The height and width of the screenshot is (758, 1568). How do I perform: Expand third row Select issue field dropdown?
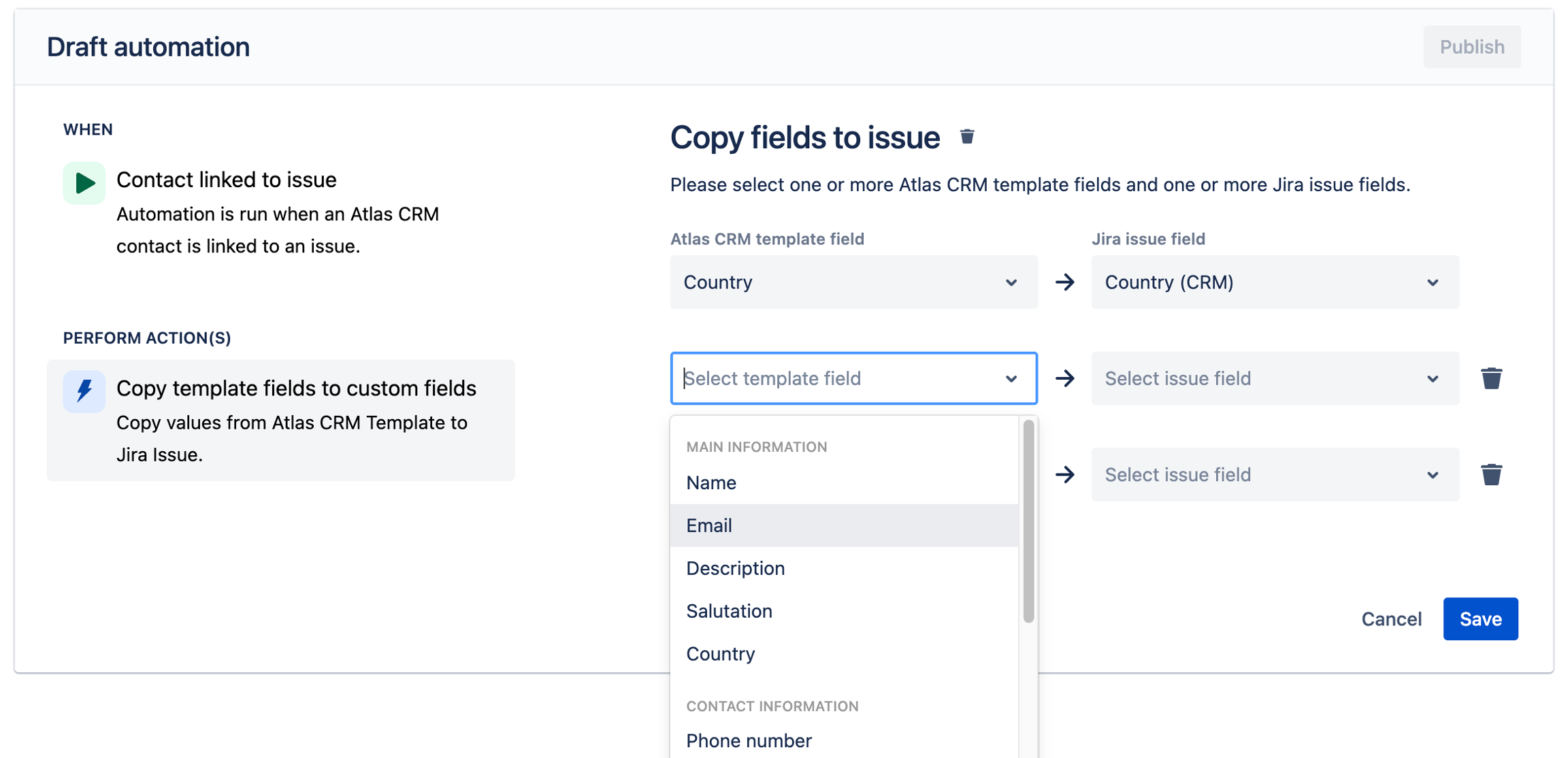tap(1274, 474)
